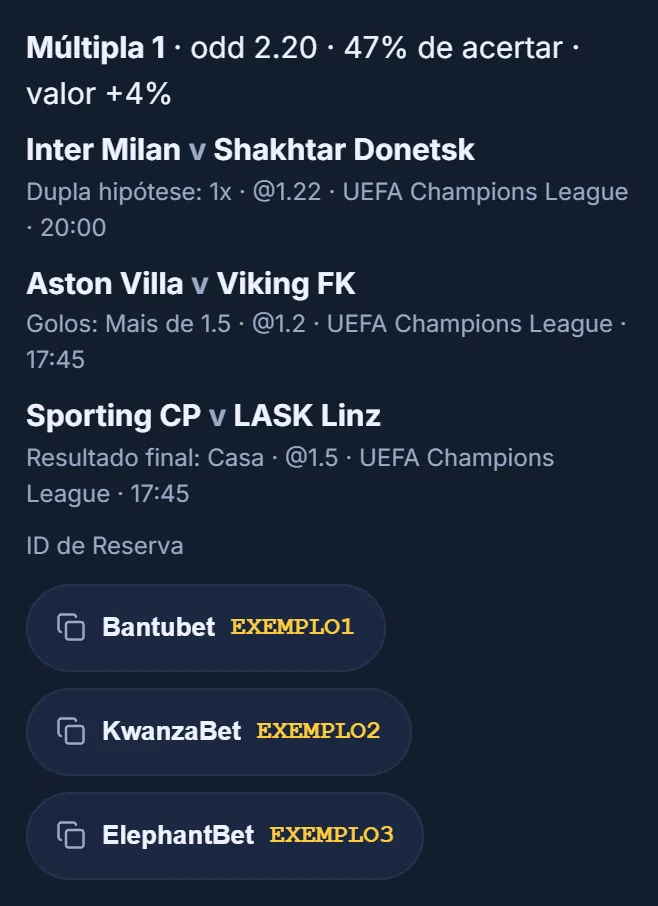This screenshot has width=658, height=906.
Task: Open the Sporting CP v LASK Linz match
Action: [x=203, y=415]
